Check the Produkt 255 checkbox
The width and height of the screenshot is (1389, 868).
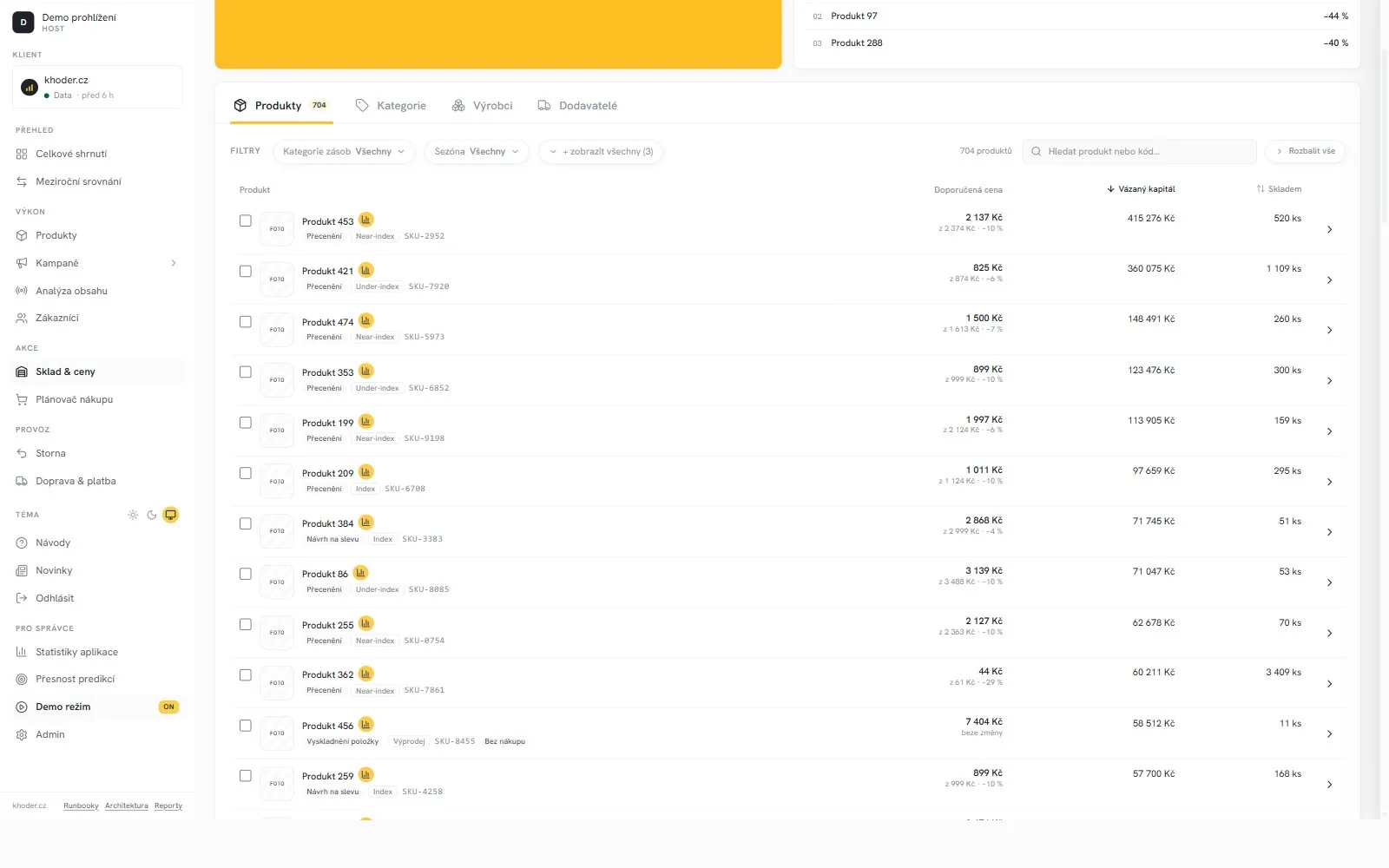(x=246, y=624)
